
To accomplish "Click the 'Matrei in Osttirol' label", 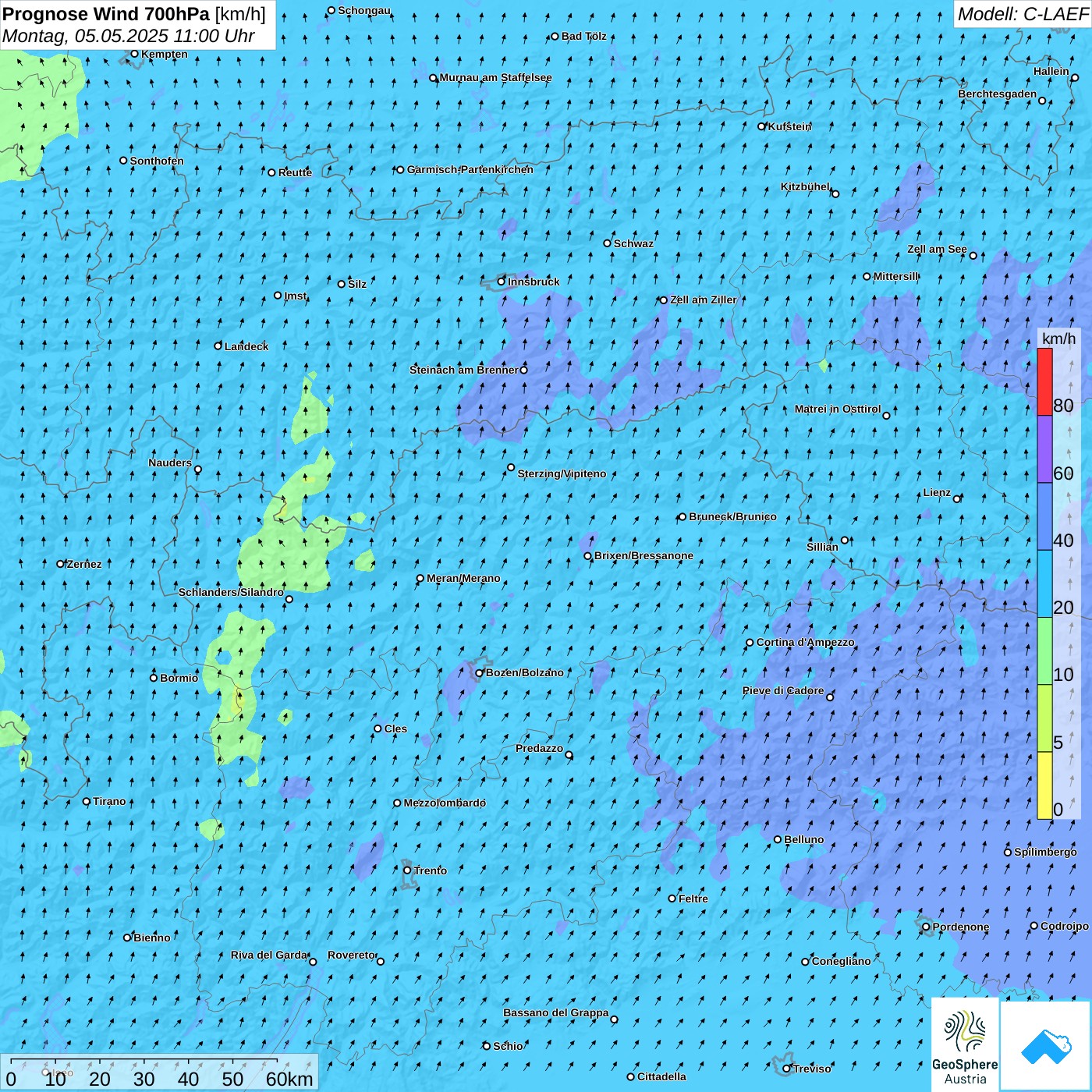I will pos(838,409).
